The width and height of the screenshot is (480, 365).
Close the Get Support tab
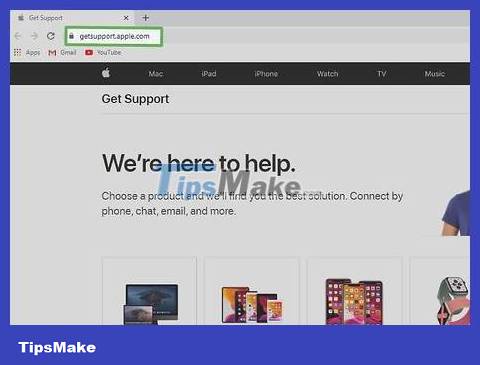click(126, 18)
